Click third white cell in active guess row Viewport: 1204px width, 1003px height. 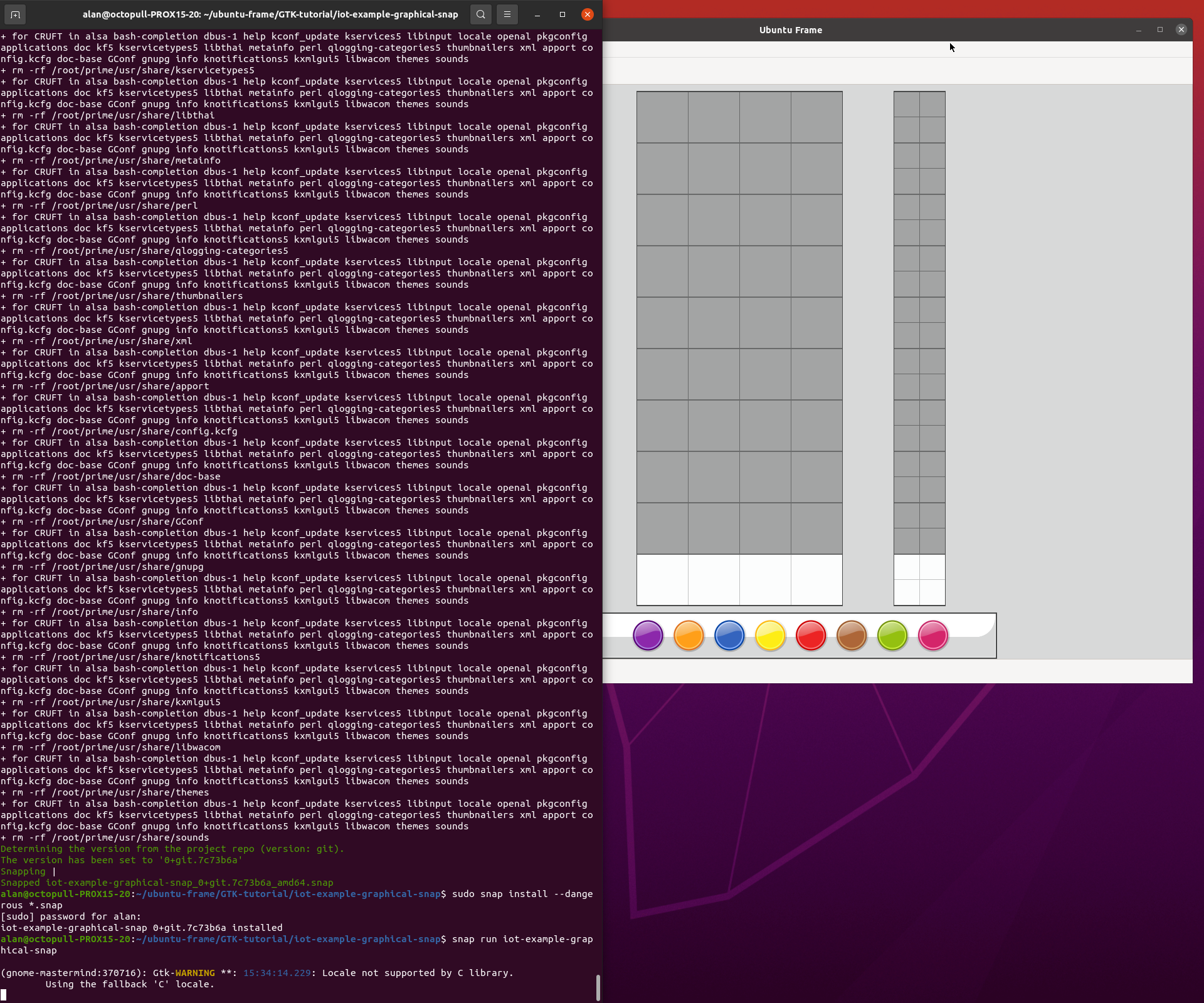tap(765, 580)
